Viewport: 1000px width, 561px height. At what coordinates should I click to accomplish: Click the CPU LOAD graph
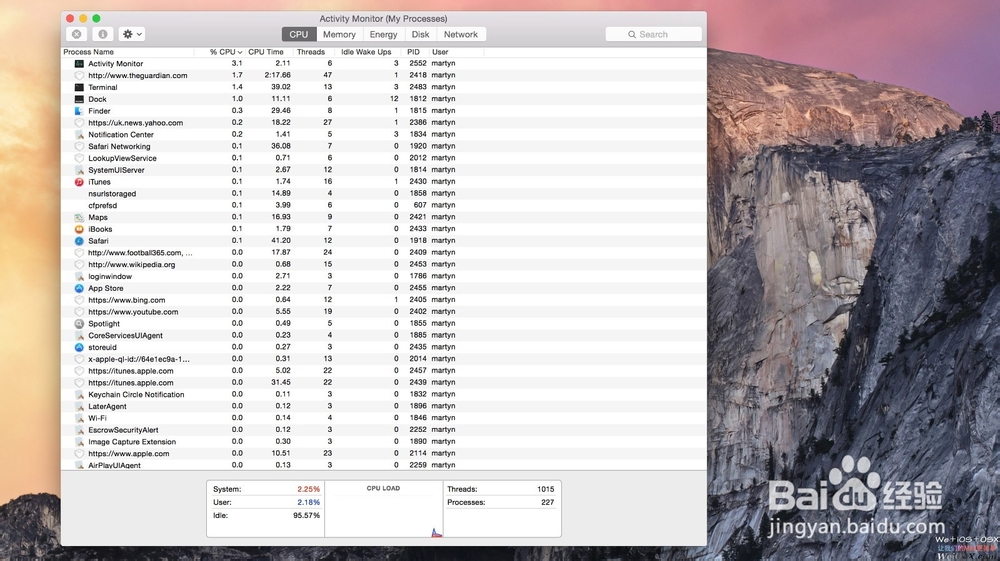[x=383, y=509]
